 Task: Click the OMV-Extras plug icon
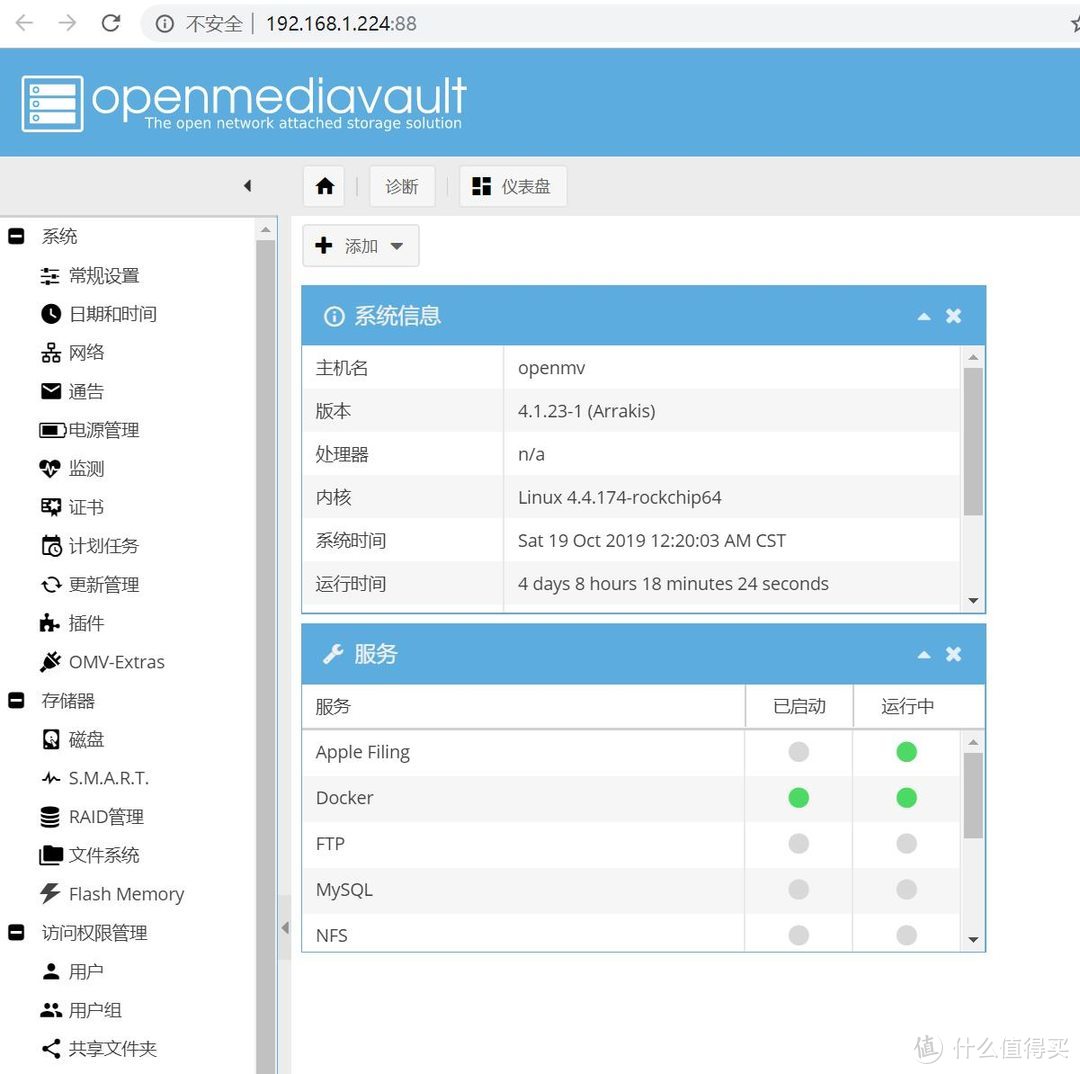pos(50,661)
